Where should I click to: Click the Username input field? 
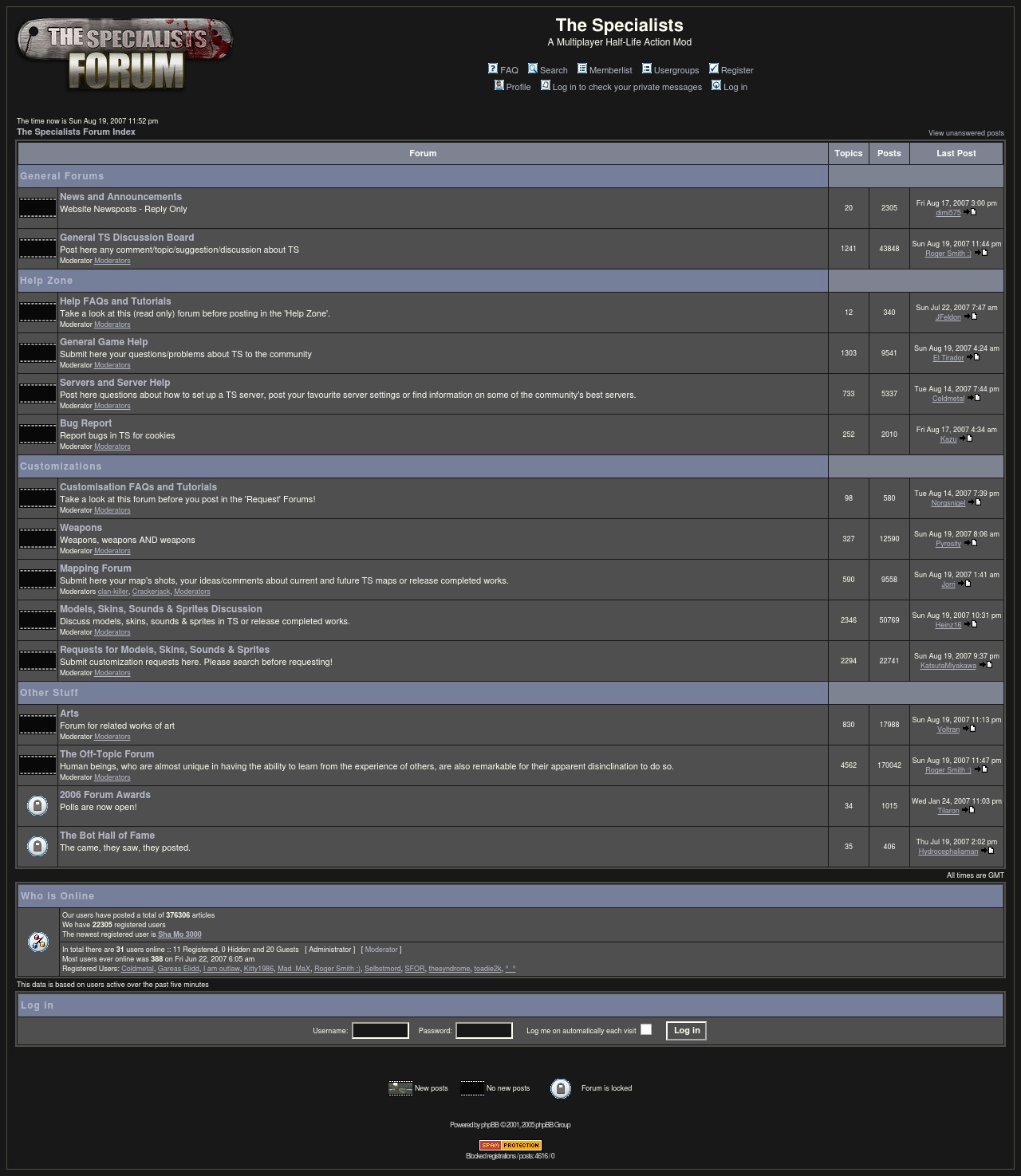click(380, 1031)
